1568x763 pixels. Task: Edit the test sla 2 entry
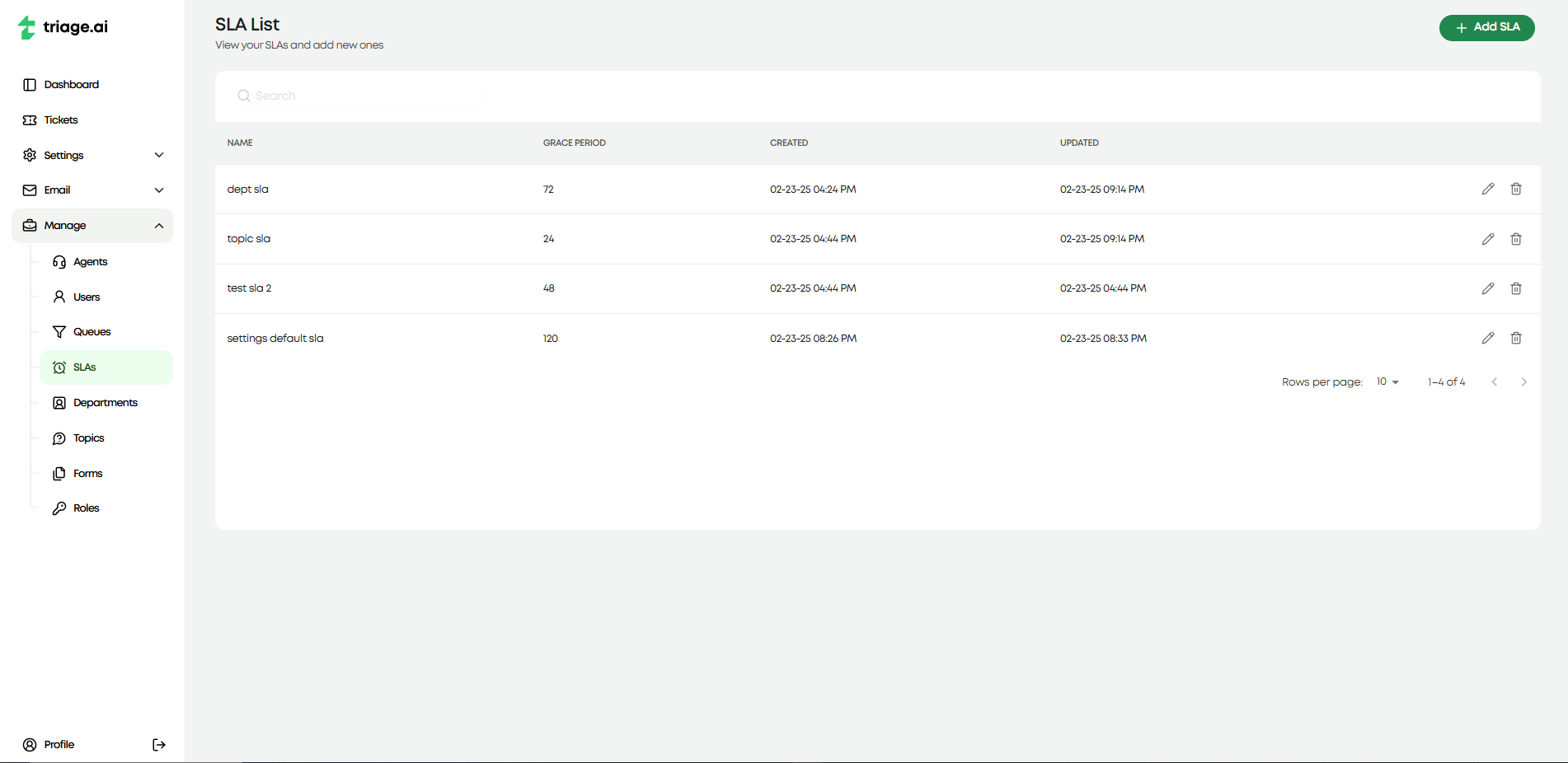click(1487, 288)
